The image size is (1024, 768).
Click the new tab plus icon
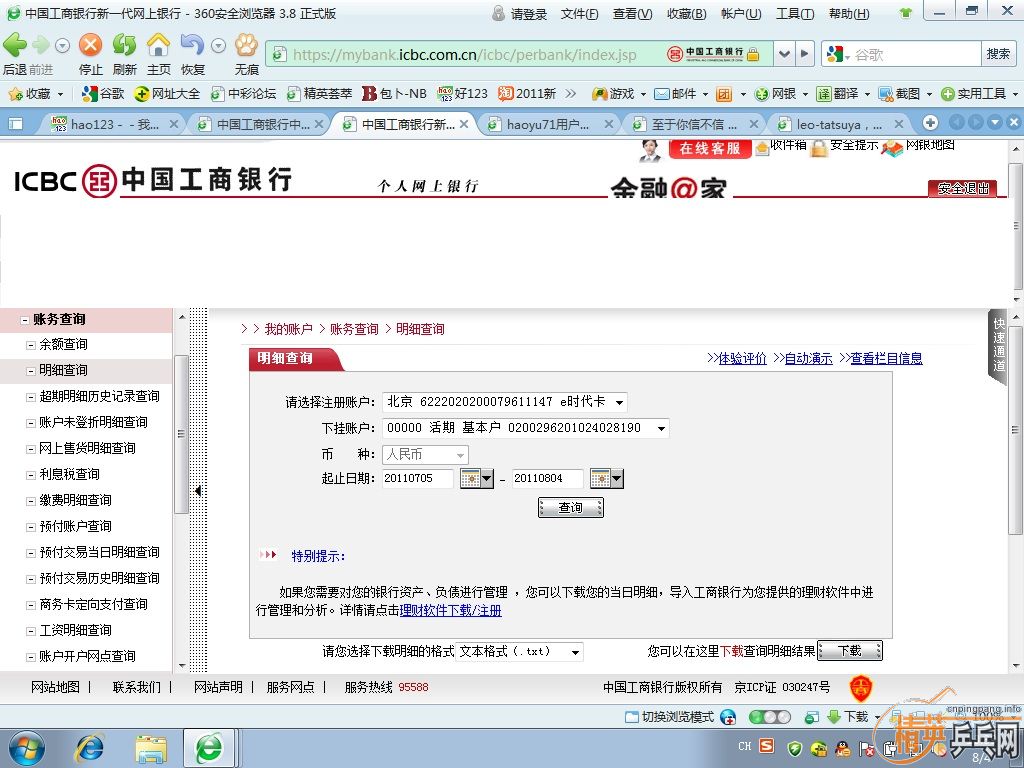(x=931, y=123)
